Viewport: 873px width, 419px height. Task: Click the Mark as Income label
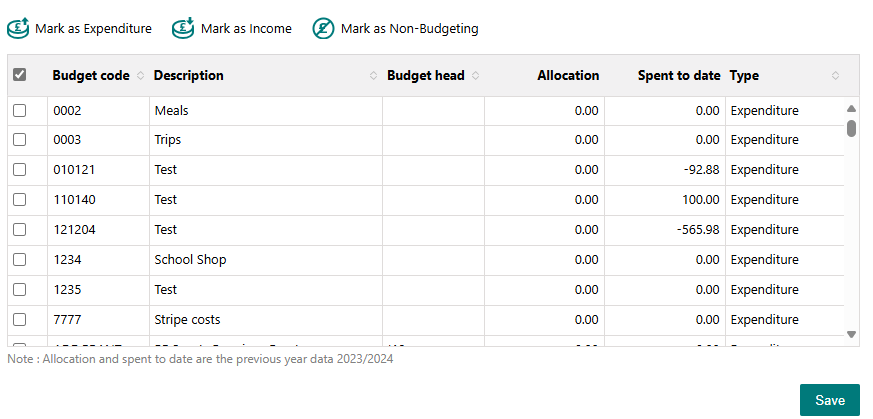tap(246, 28)
